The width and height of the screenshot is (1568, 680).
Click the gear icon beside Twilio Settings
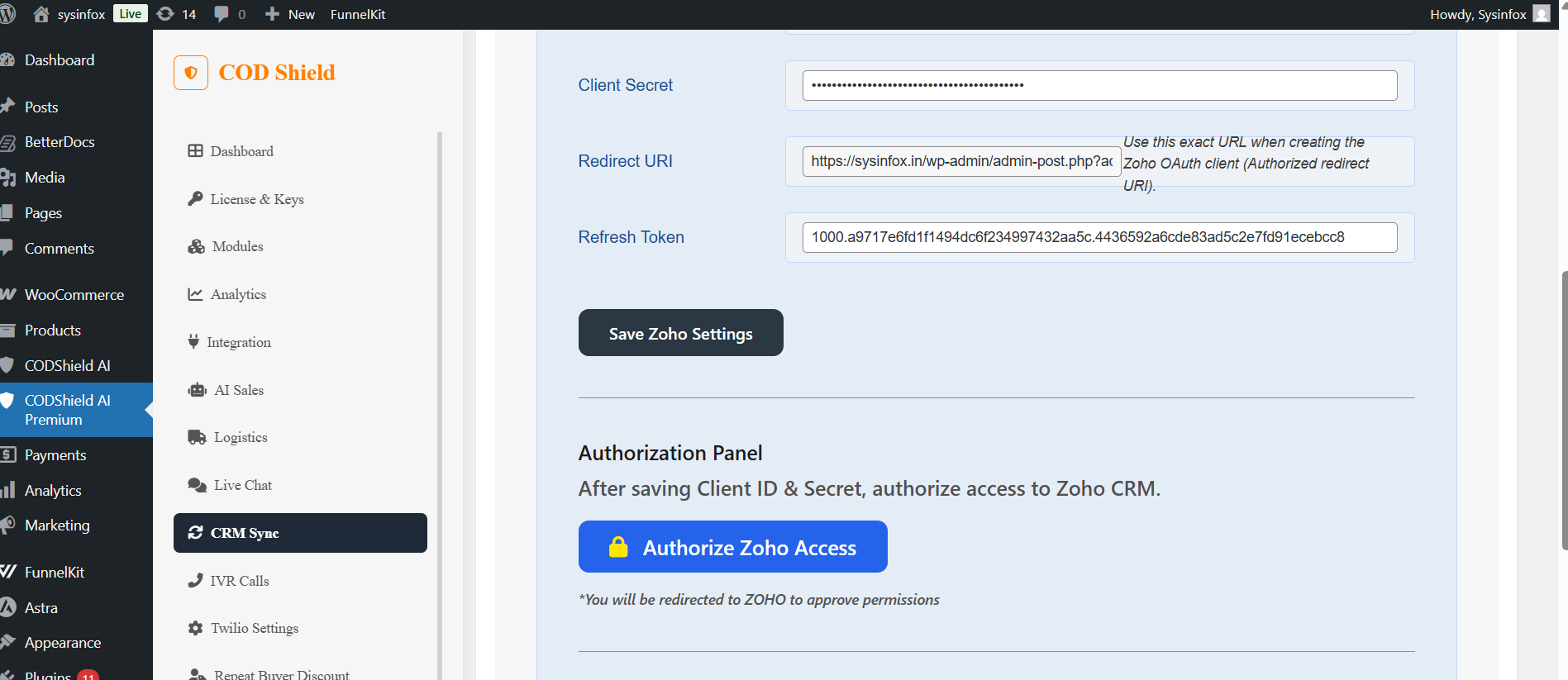195,628
